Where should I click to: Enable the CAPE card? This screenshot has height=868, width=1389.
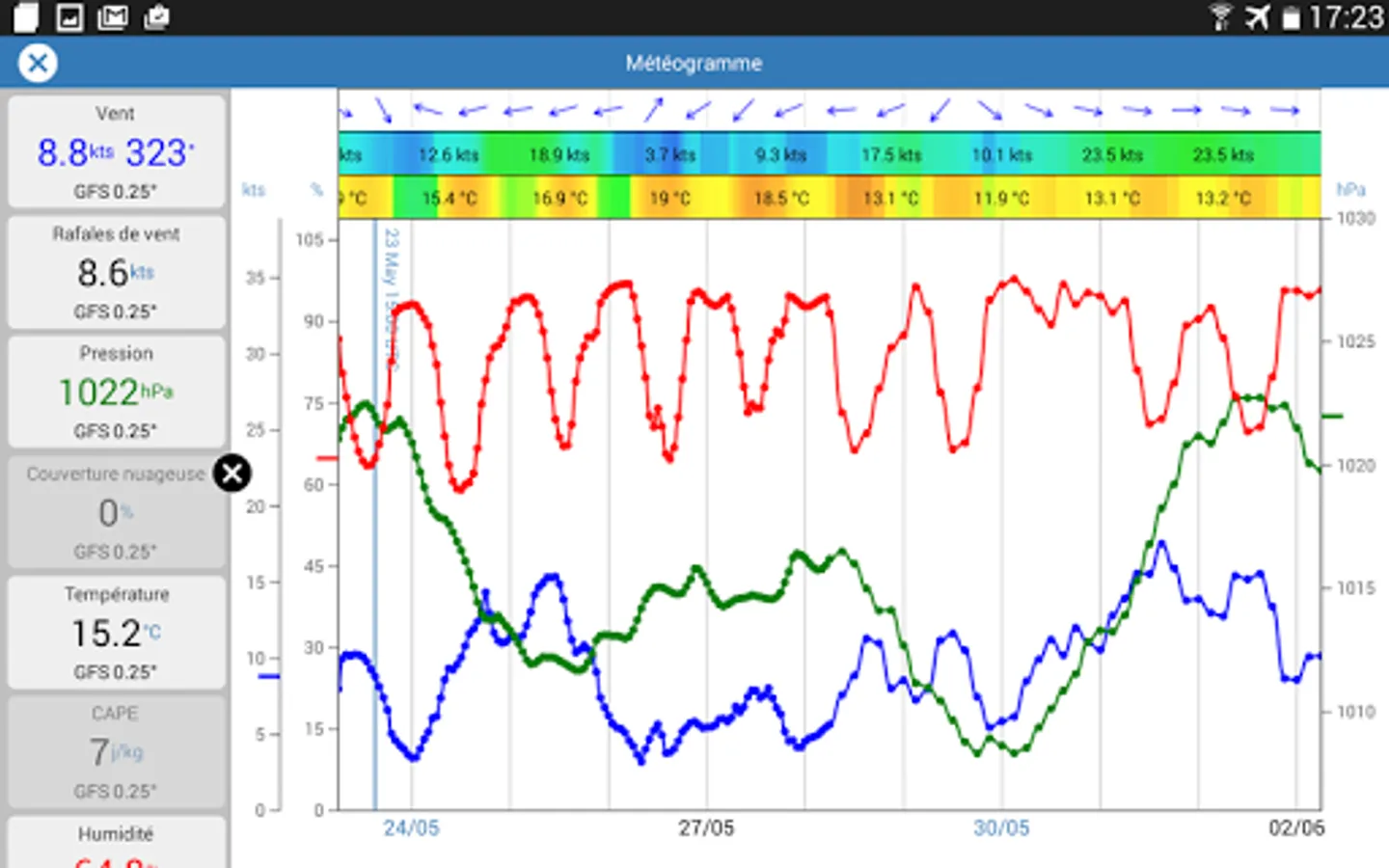tap(117, 752)
